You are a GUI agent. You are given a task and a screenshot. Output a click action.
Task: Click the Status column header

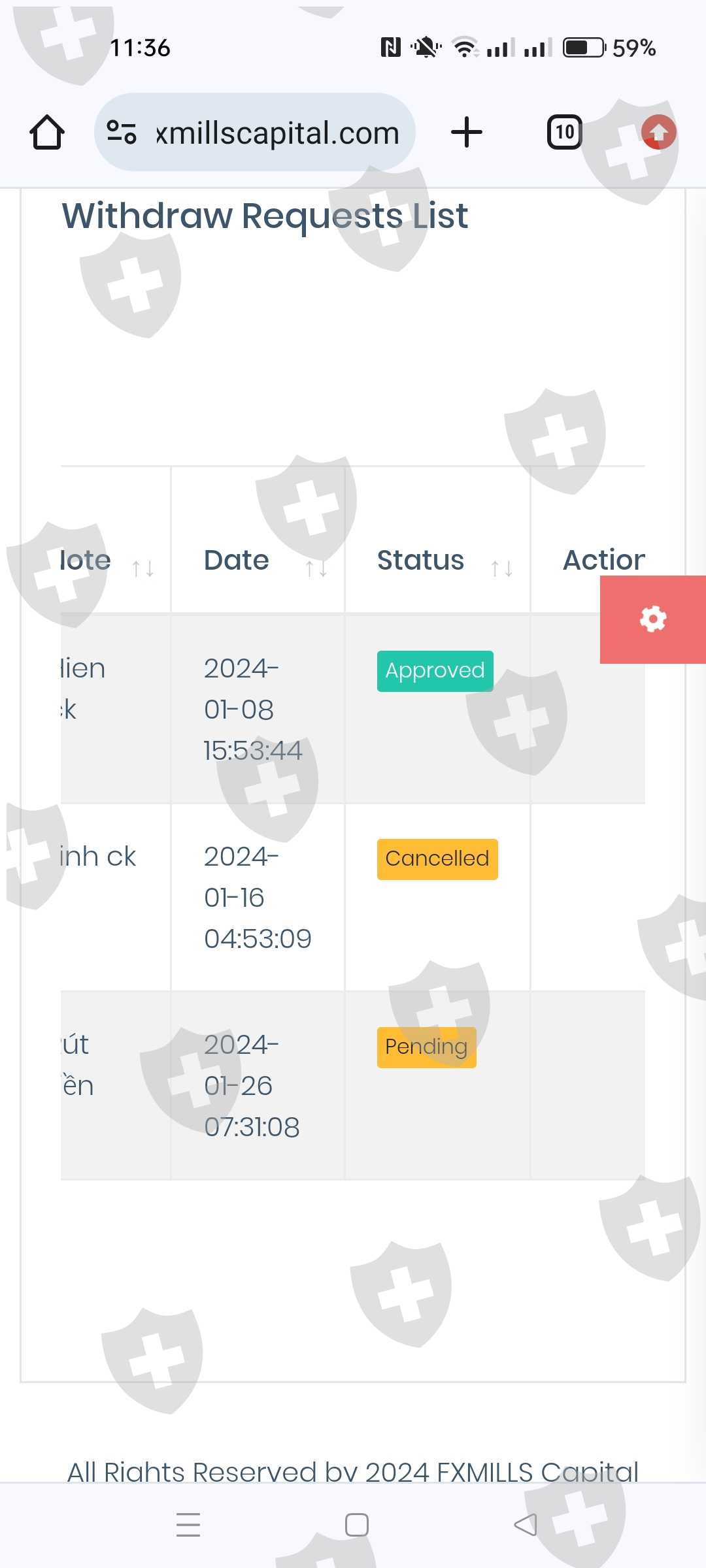click(x=420, y=561)
